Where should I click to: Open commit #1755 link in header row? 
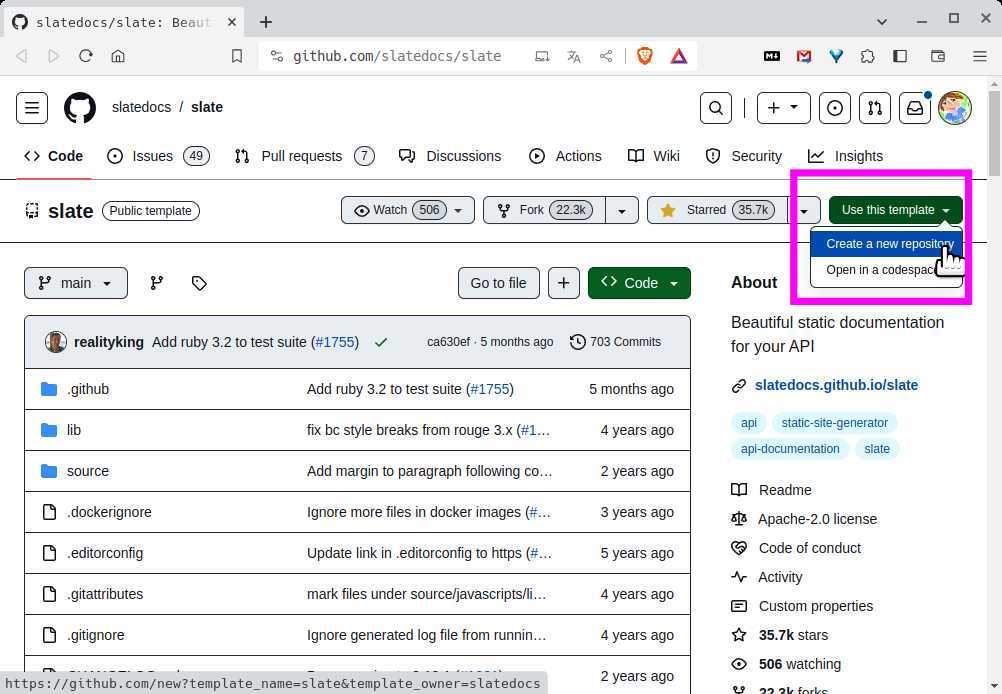[335, 343]
